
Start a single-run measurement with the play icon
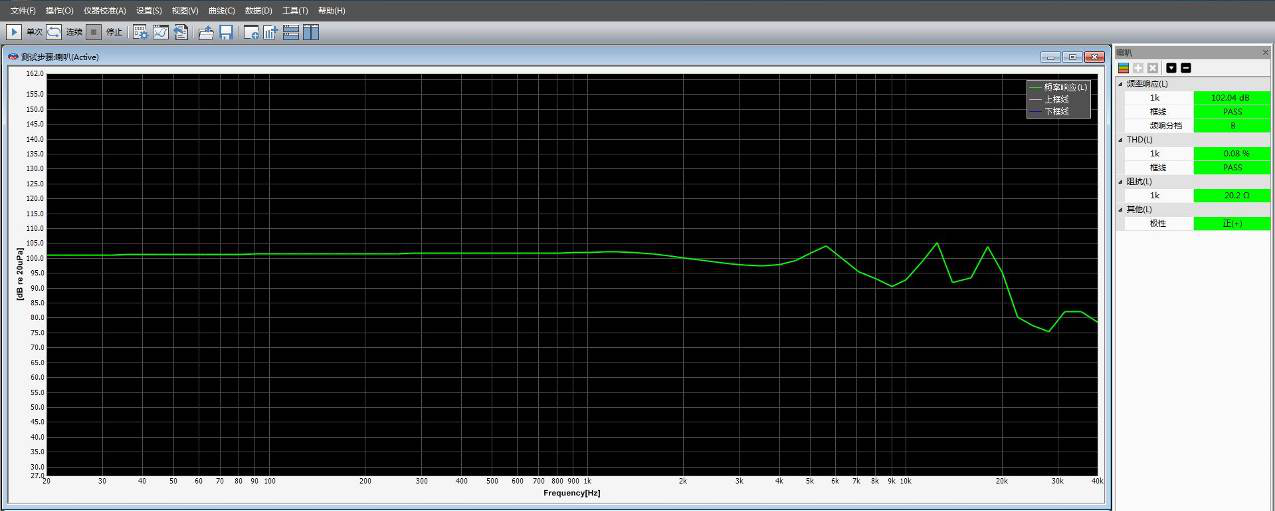(x=14, y=32)
